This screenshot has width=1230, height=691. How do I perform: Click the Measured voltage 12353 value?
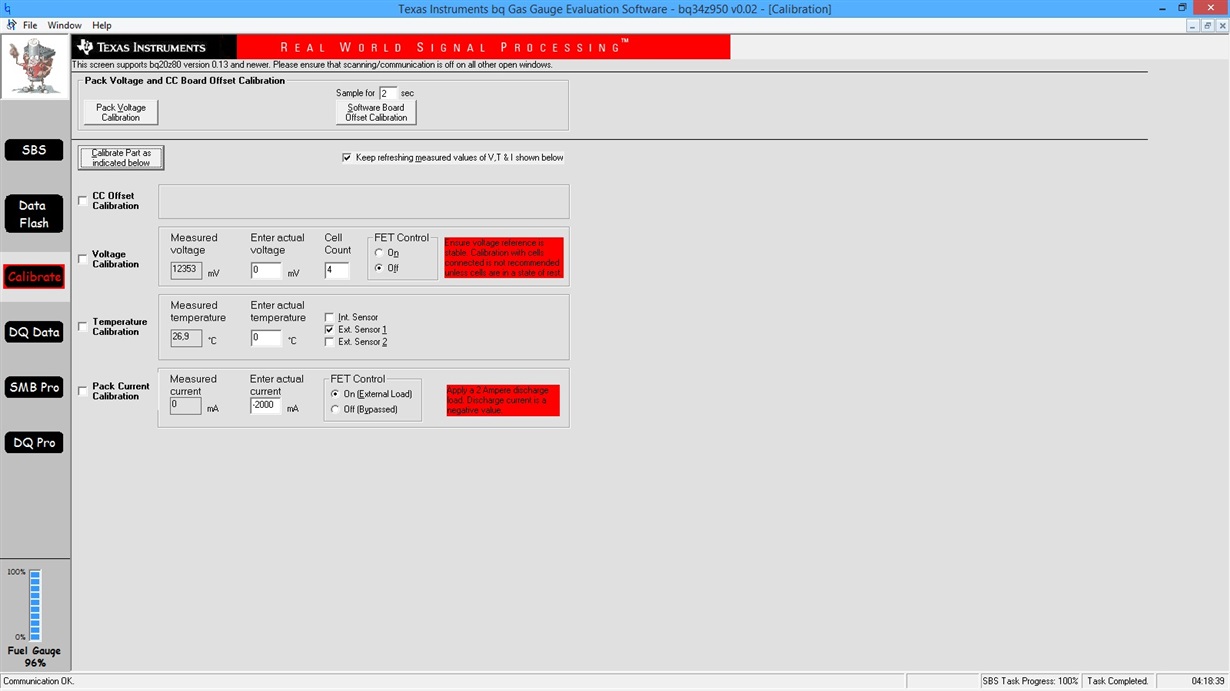186,270
